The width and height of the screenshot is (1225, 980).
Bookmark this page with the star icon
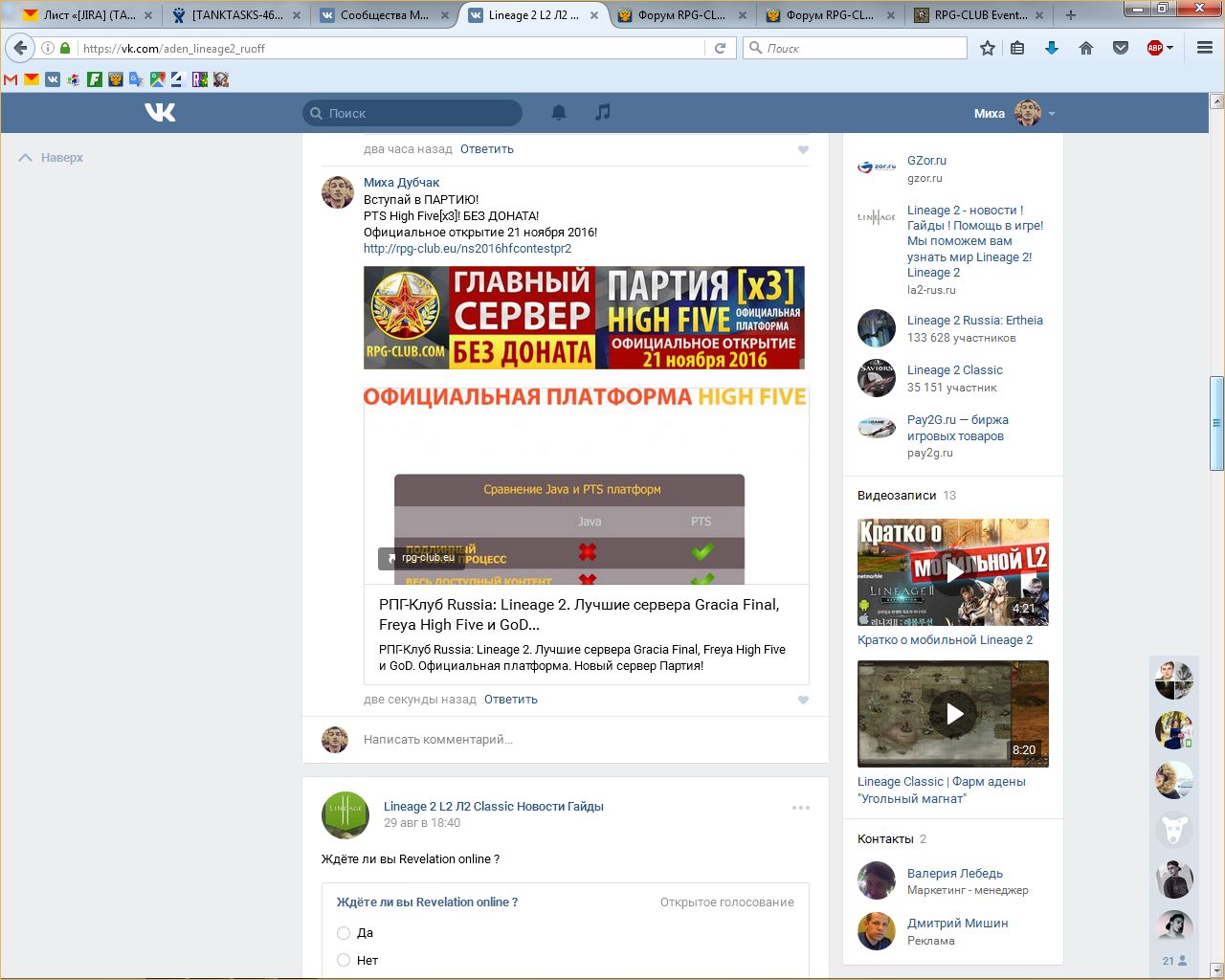[x=988, y=48]
